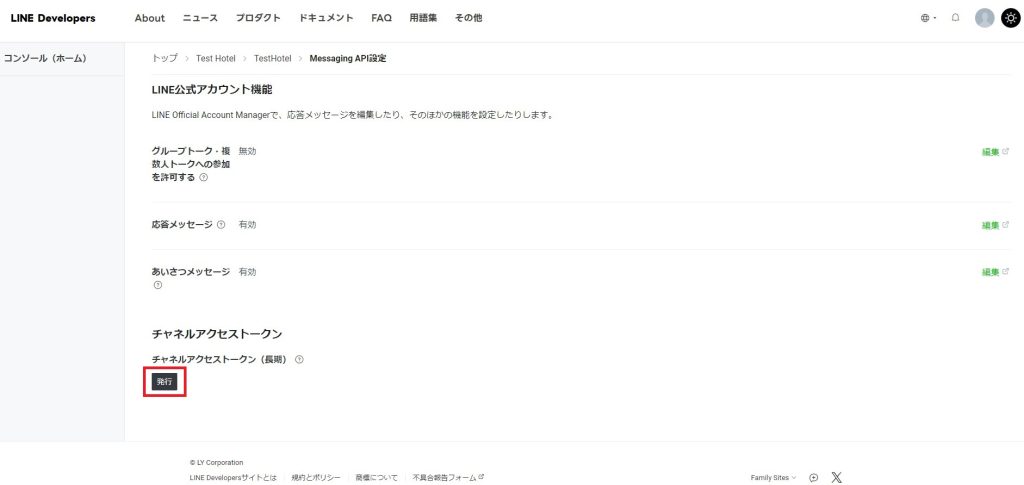Open the X (Twitter) footer icon

[836, 477]
